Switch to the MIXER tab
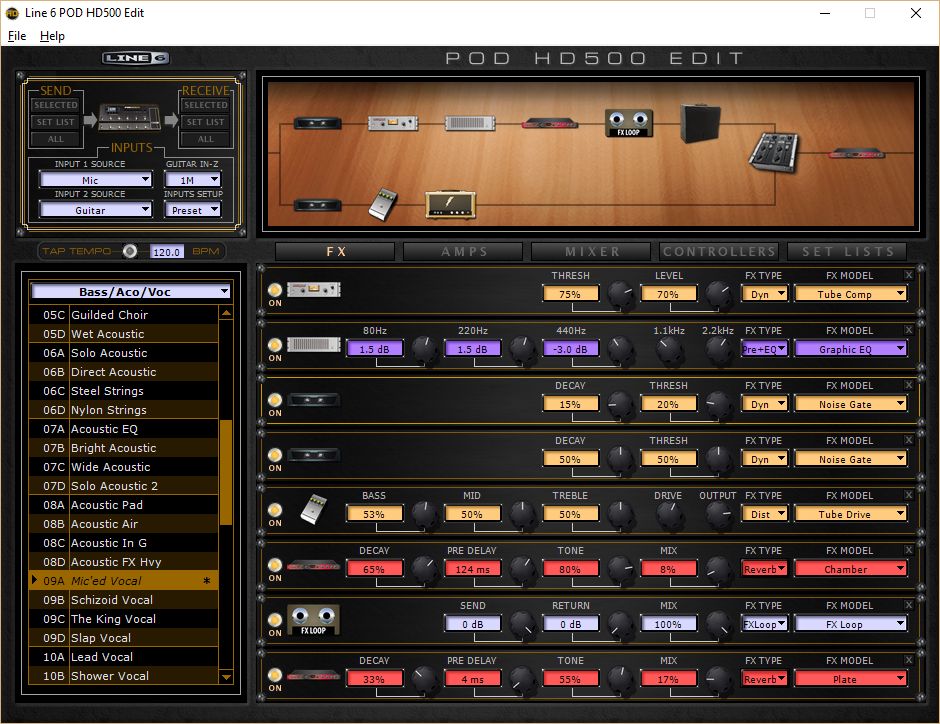This screenshot has height=724, width=940. coord(591,252)
